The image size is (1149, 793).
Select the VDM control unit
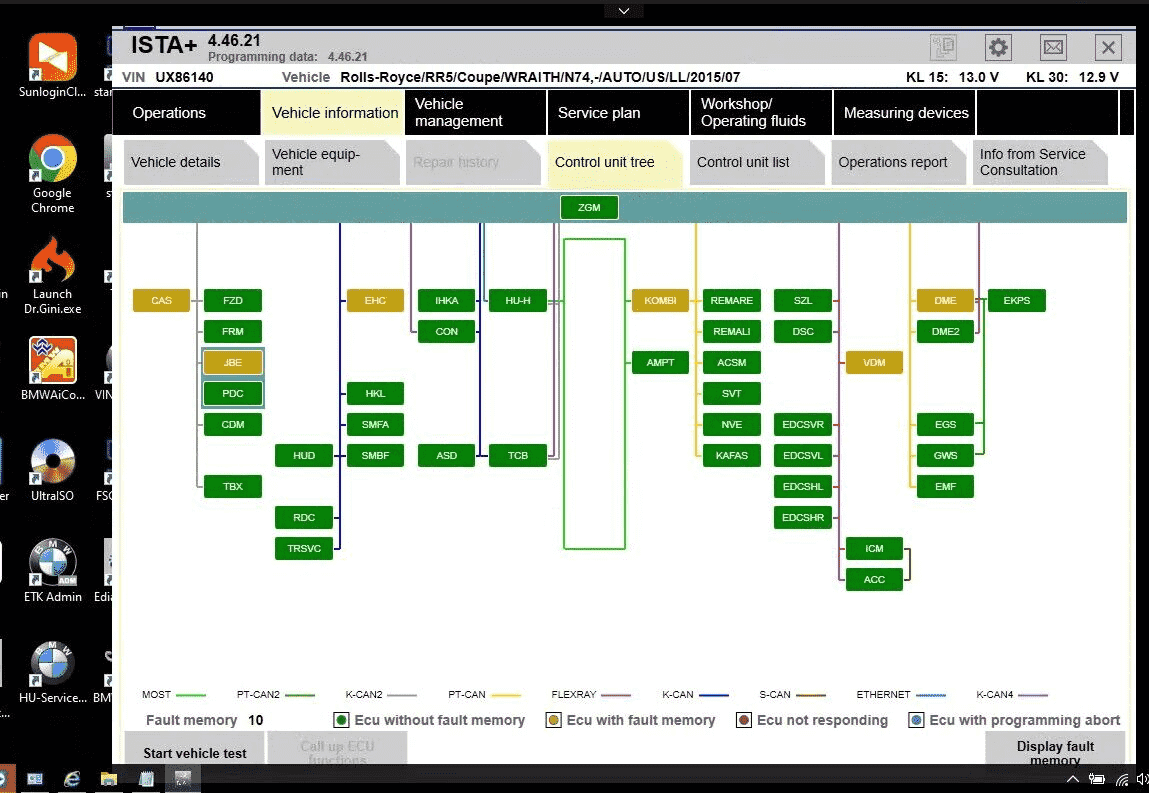click(x=874, y=362)
